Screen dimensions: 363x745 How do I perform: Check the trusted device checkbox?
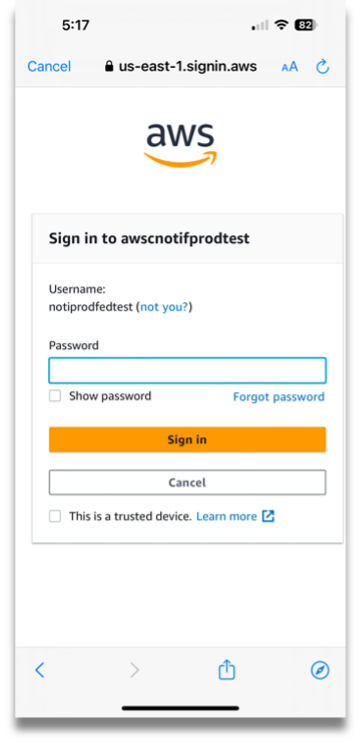click(55, 516)
